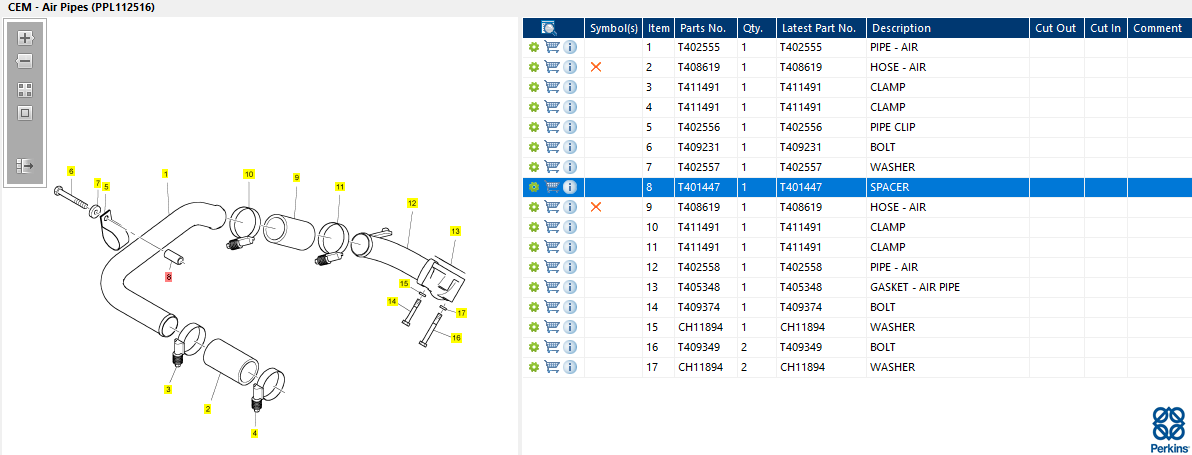This screenshot has width=1192, height=455.
Task: Select callout label 2 in diagram
Action: coord(208,409)
